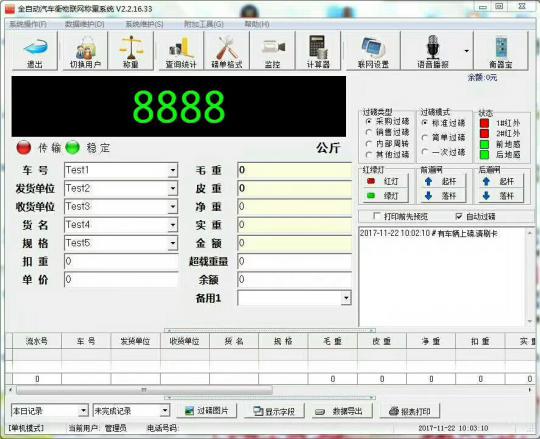540x439 pixels.
Task: Open the 数据维护 menu
Action: click(84, 24)
